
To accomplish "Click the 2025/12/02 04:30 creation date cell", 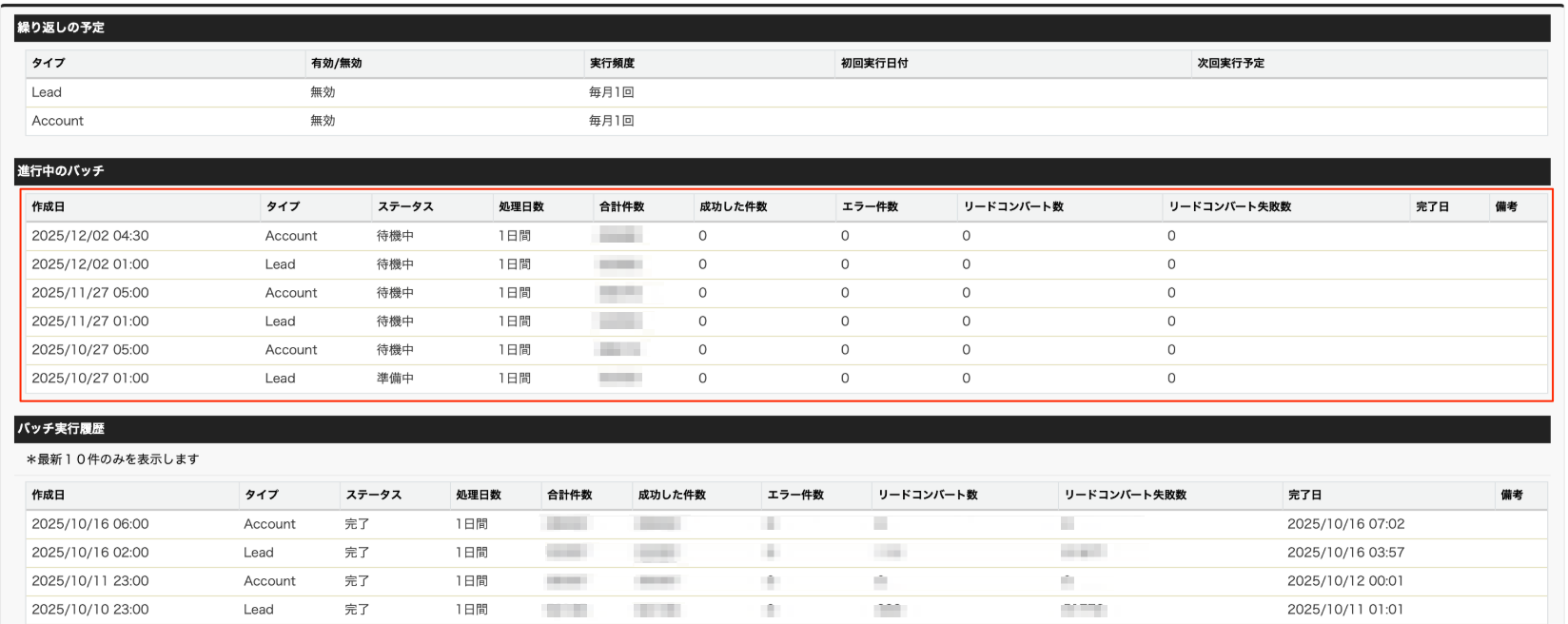I will pyautogui.click(x=90, y=236).
